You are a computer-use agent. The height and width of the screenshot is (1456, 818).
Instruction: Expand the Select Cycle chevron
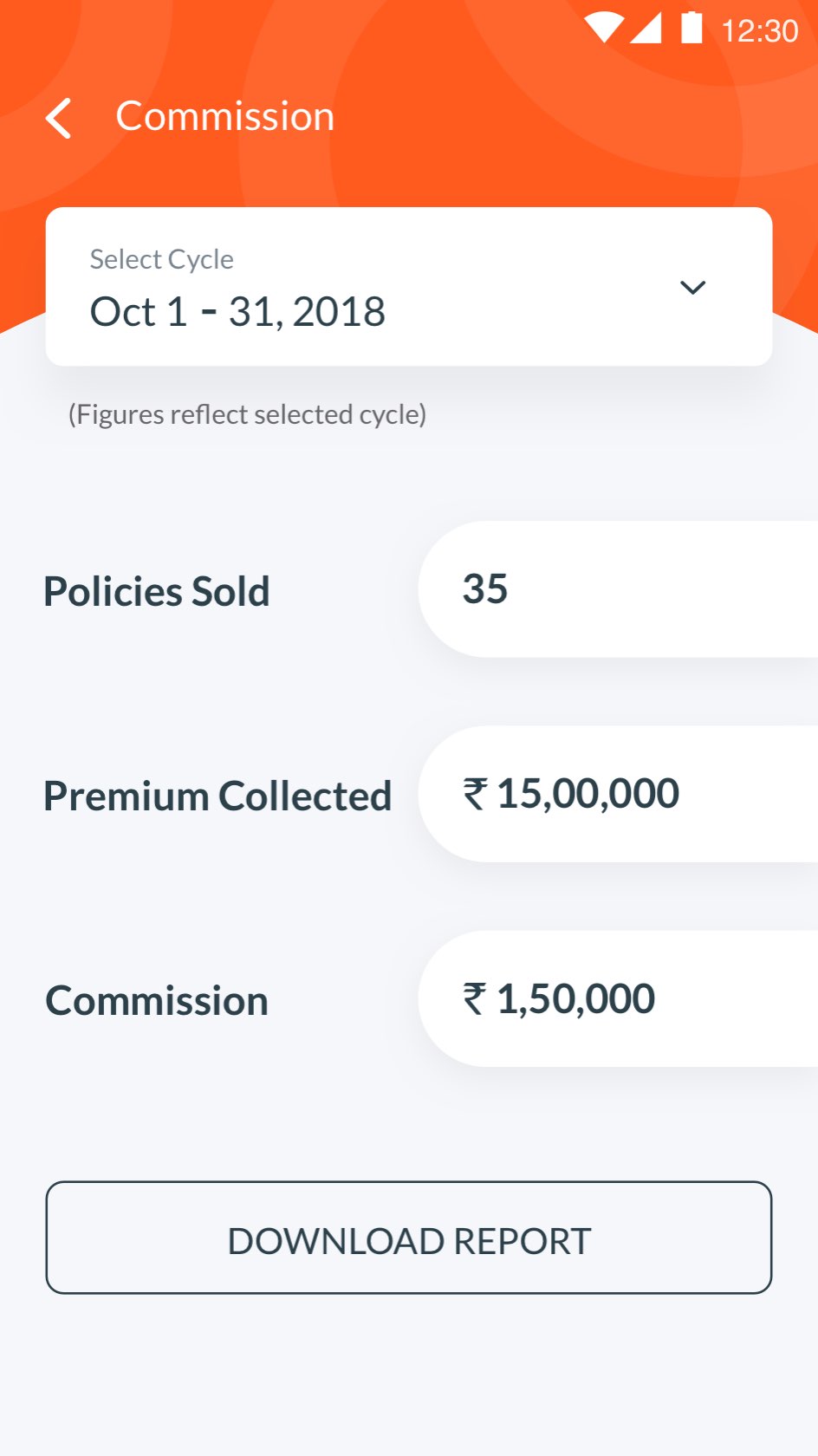pyautogui.click(x=693, y=287)
